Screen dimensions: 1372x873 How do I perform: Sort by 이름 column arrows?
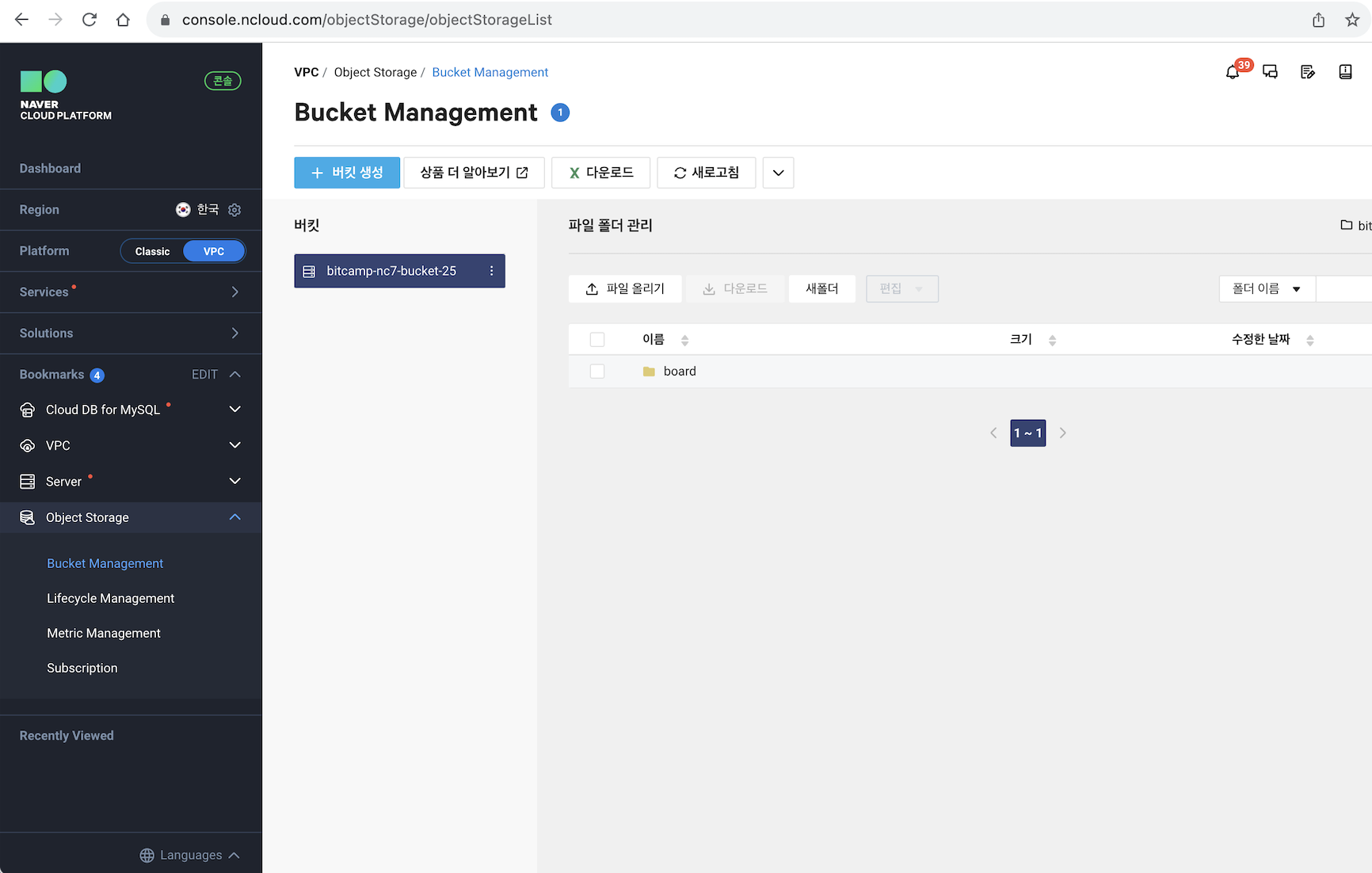click(x=684, y=341)
